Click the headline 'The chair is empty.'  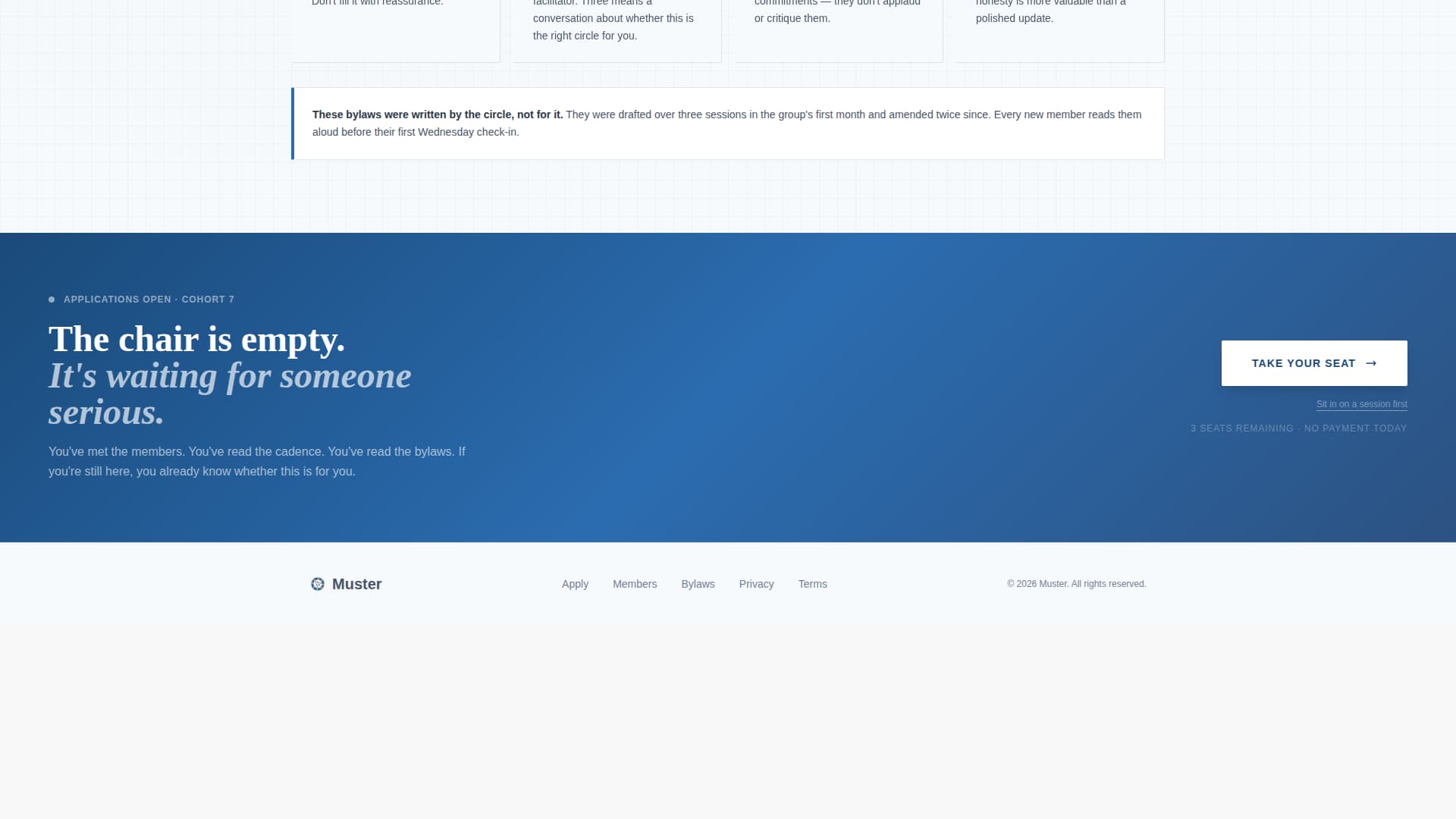click(x=196, y=339)
